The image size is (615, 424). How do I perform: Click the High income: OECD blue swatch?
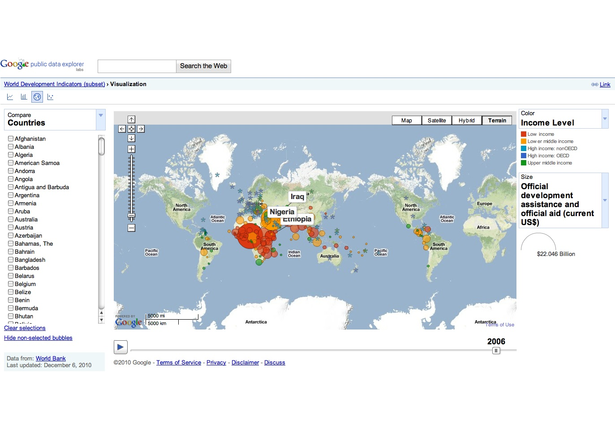coord(523,156)
